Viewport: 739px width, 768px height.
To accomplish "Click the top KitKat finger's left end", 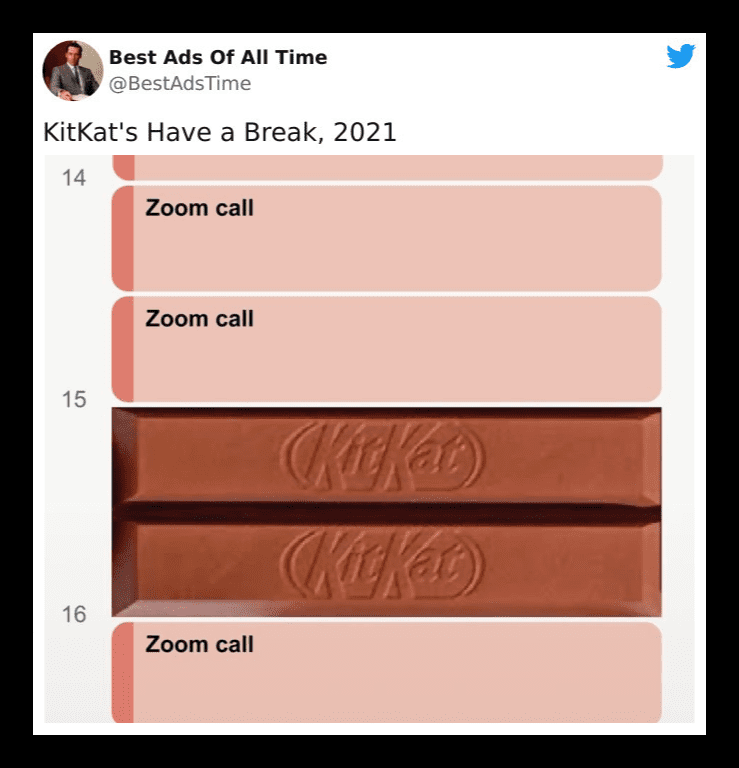I will pyautogui.click(x=124, y=456).
